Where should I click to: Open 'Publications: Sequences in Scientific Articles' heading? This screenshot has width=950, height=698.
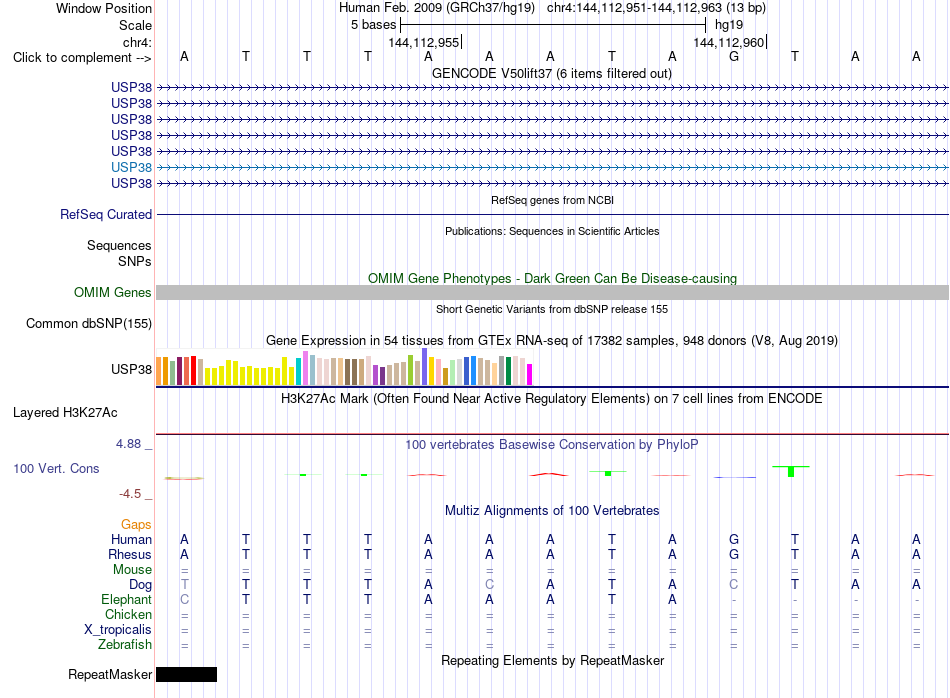(x=552, y=231)
